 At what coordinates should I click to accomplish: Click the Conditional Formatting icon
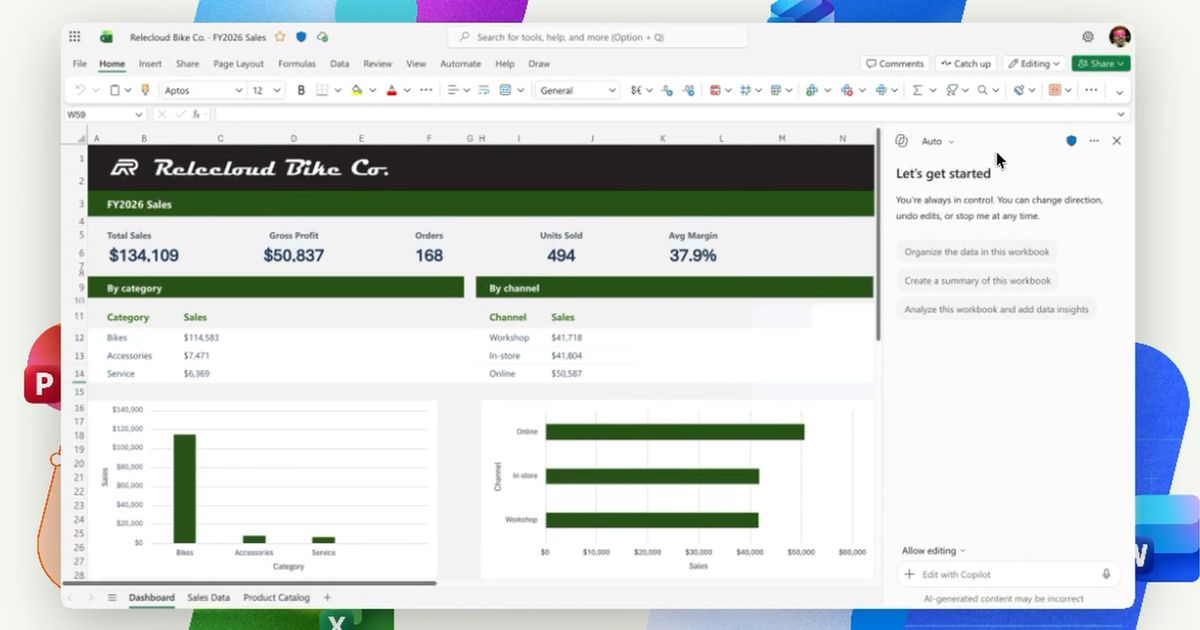pos(715,90)
